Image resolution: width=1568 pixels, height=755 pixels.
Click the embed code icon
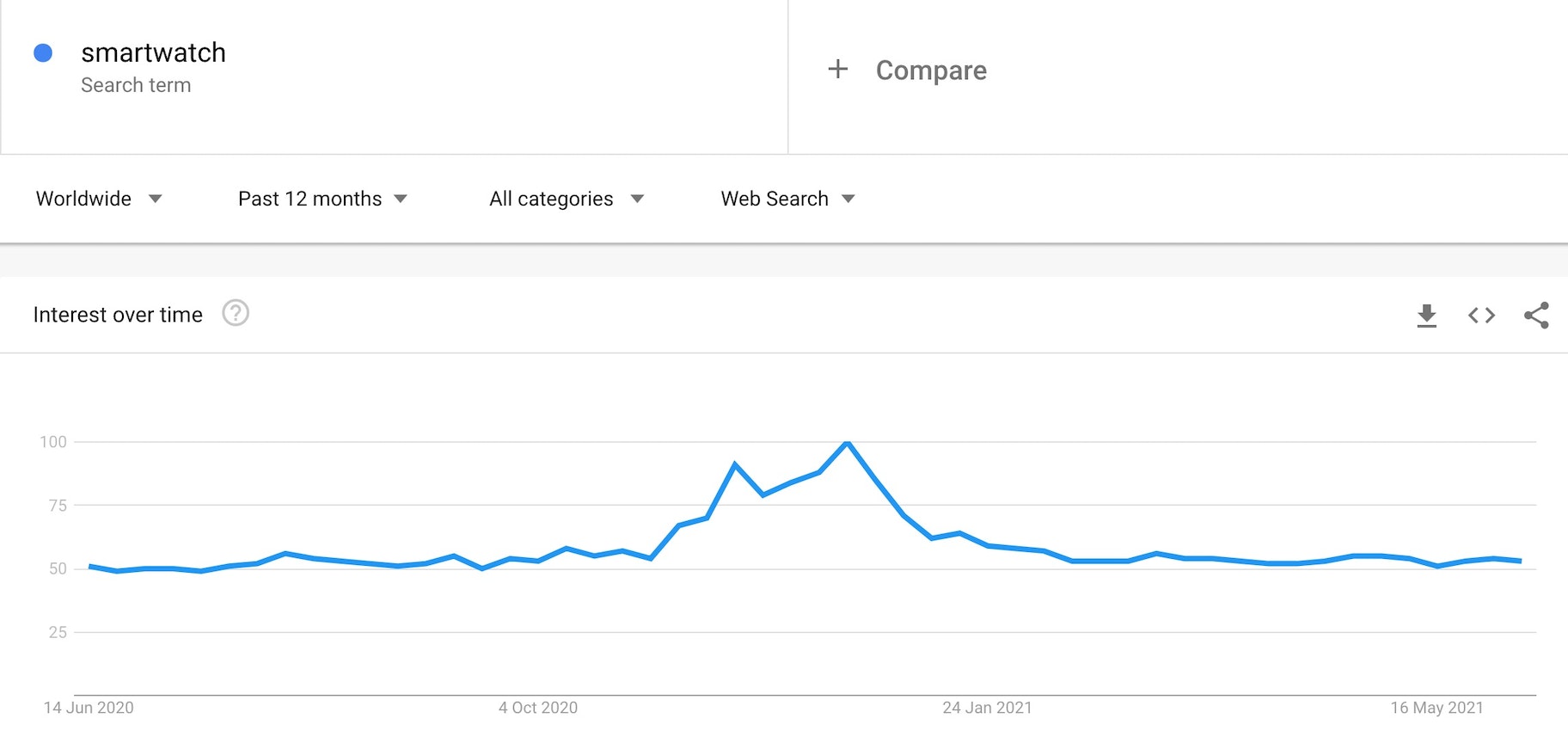[1481, 316]
